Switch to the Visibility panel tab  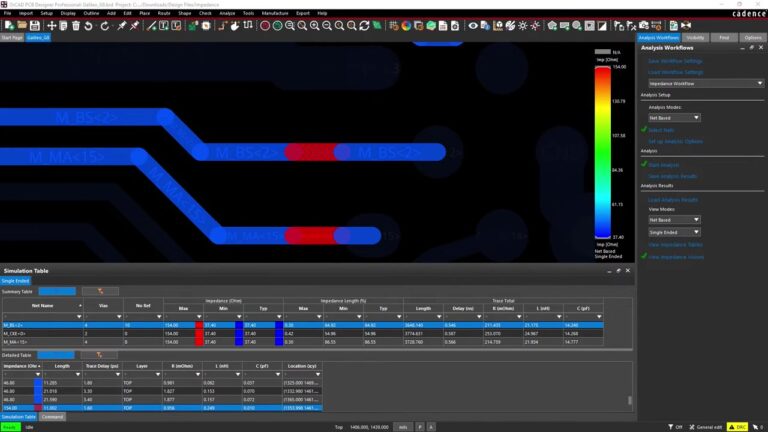click(695, 38)
